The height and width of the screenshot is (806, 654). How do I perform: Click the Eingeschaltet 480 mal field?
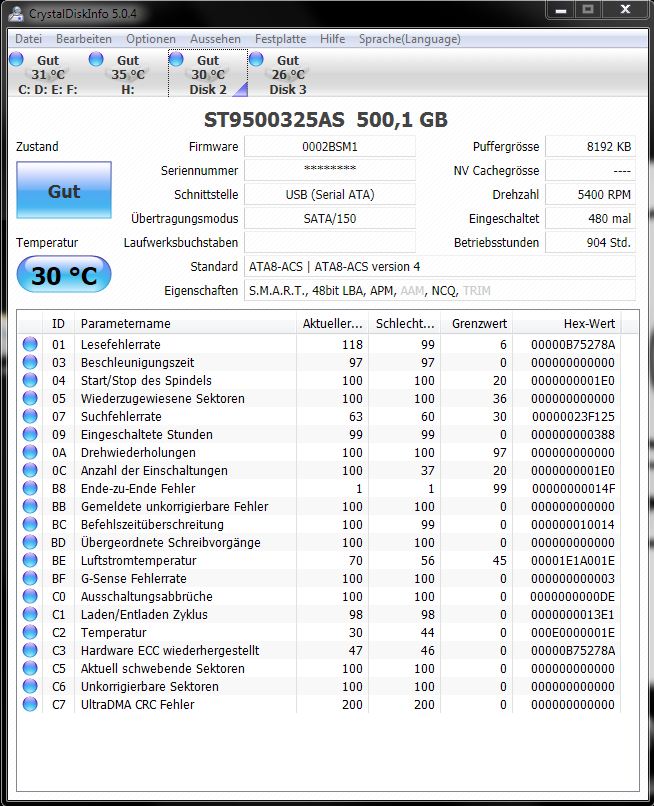[x=590, y=218]
